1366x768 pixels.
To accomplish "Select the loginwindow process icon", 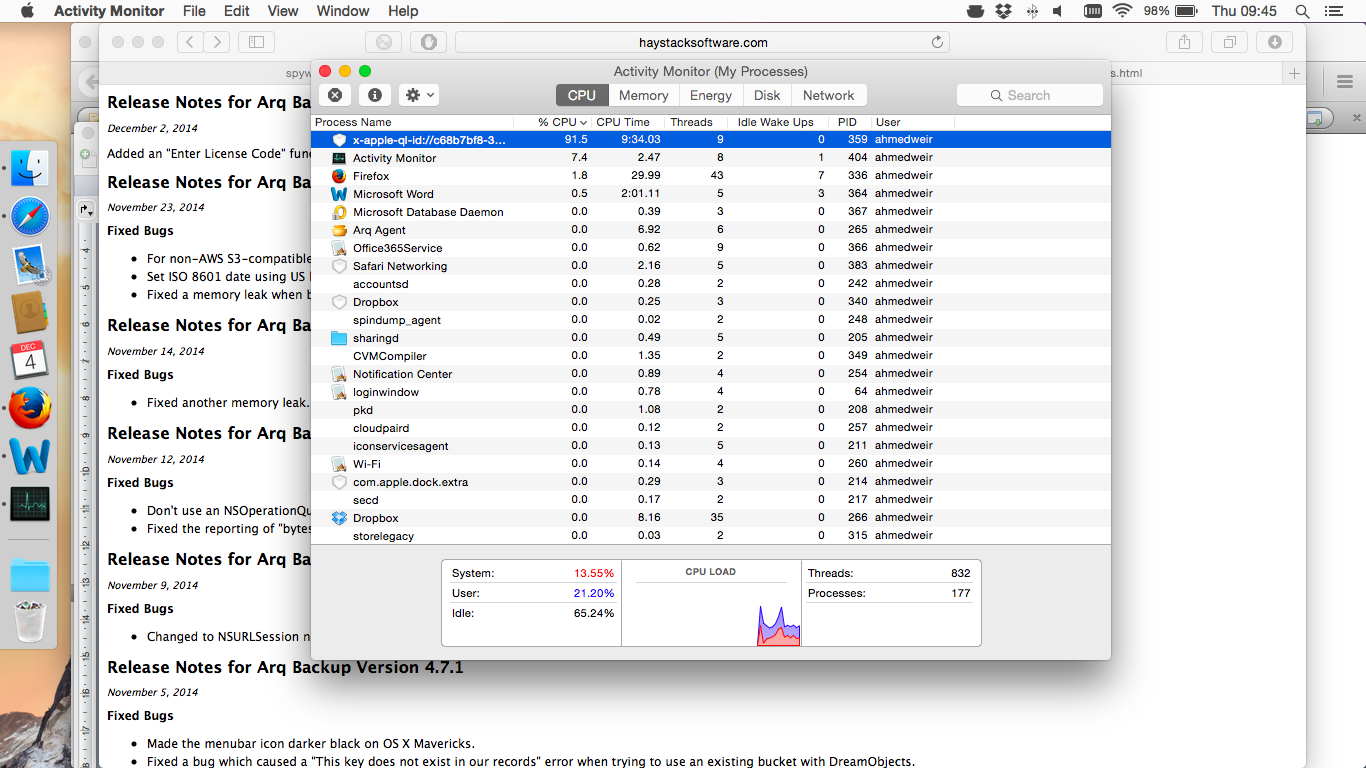I will 339,392.
